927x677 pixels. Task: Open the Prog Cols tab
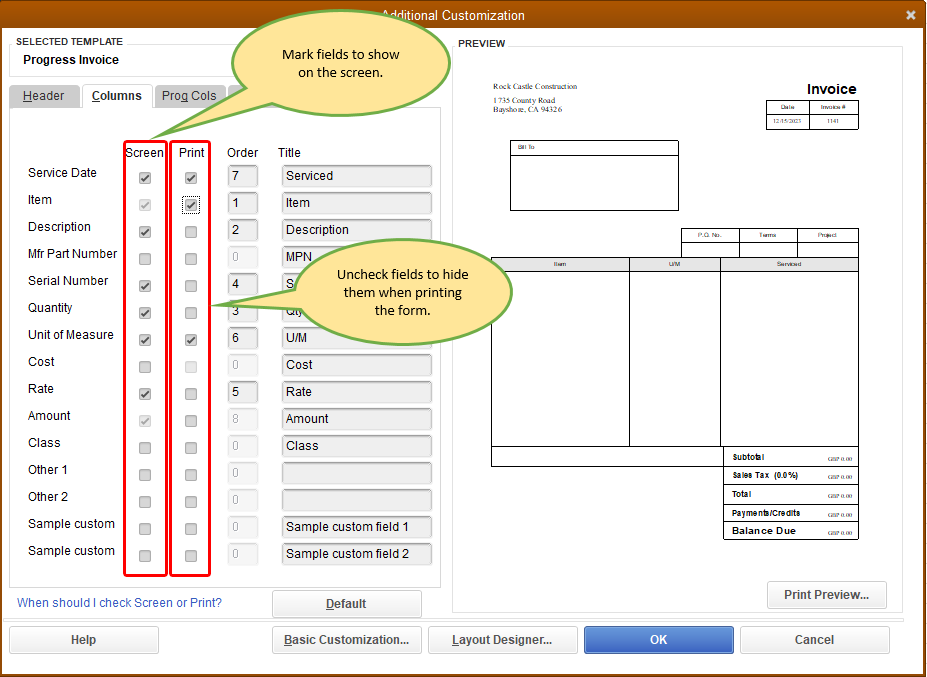pyautogui.click(x=189, y=96)
